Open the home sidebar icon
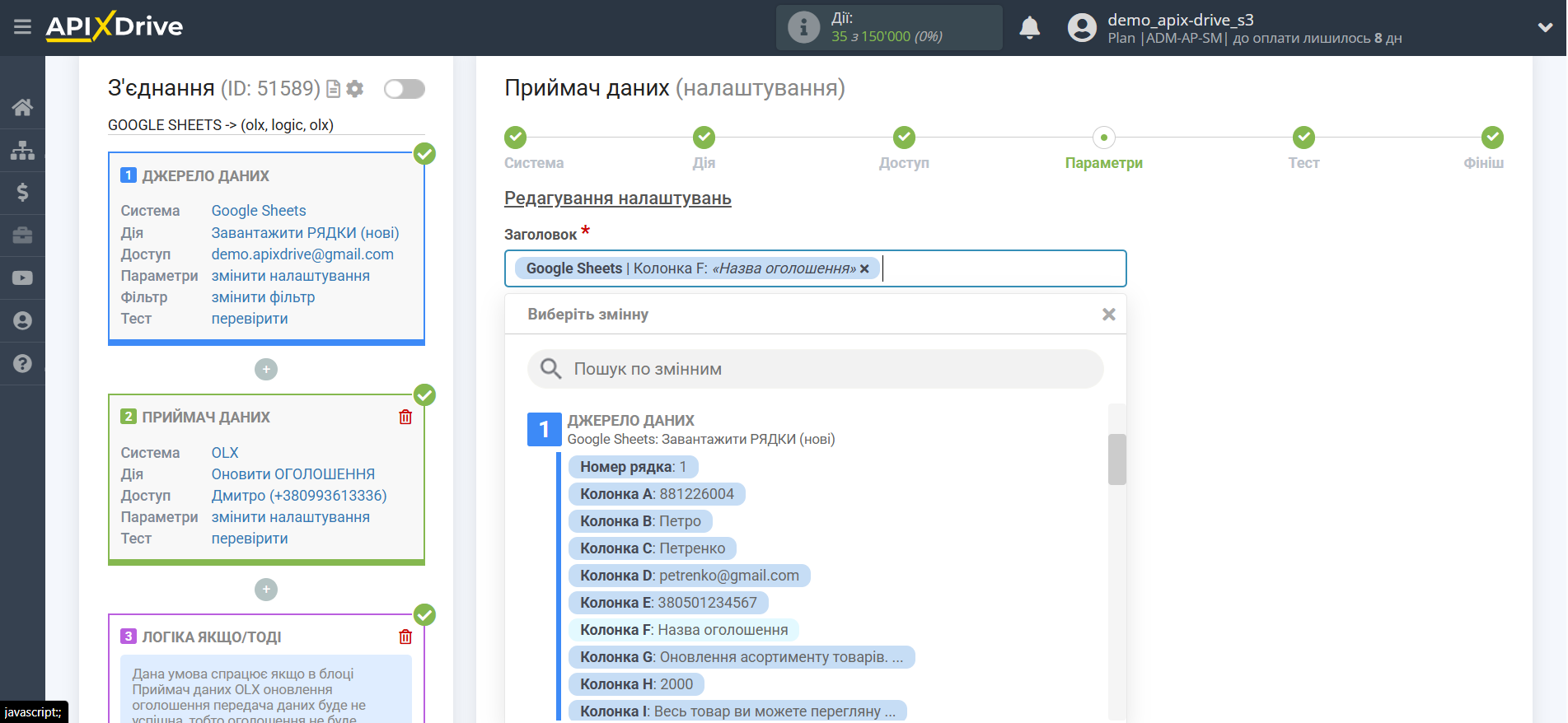 pyautogui.click(x=22, y=107)
